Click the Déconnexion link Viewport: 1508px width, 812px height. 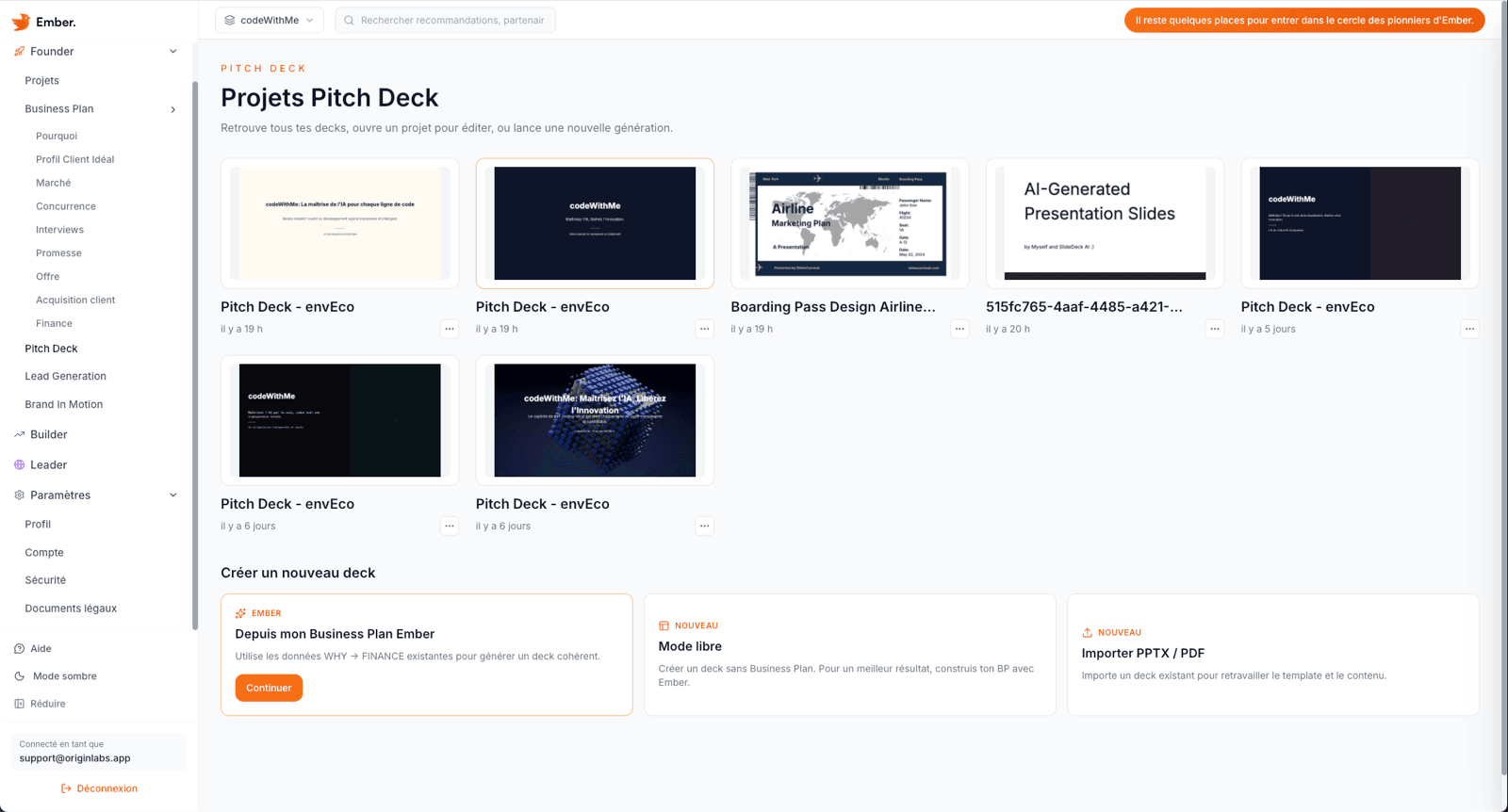click(x=99, y=788)
